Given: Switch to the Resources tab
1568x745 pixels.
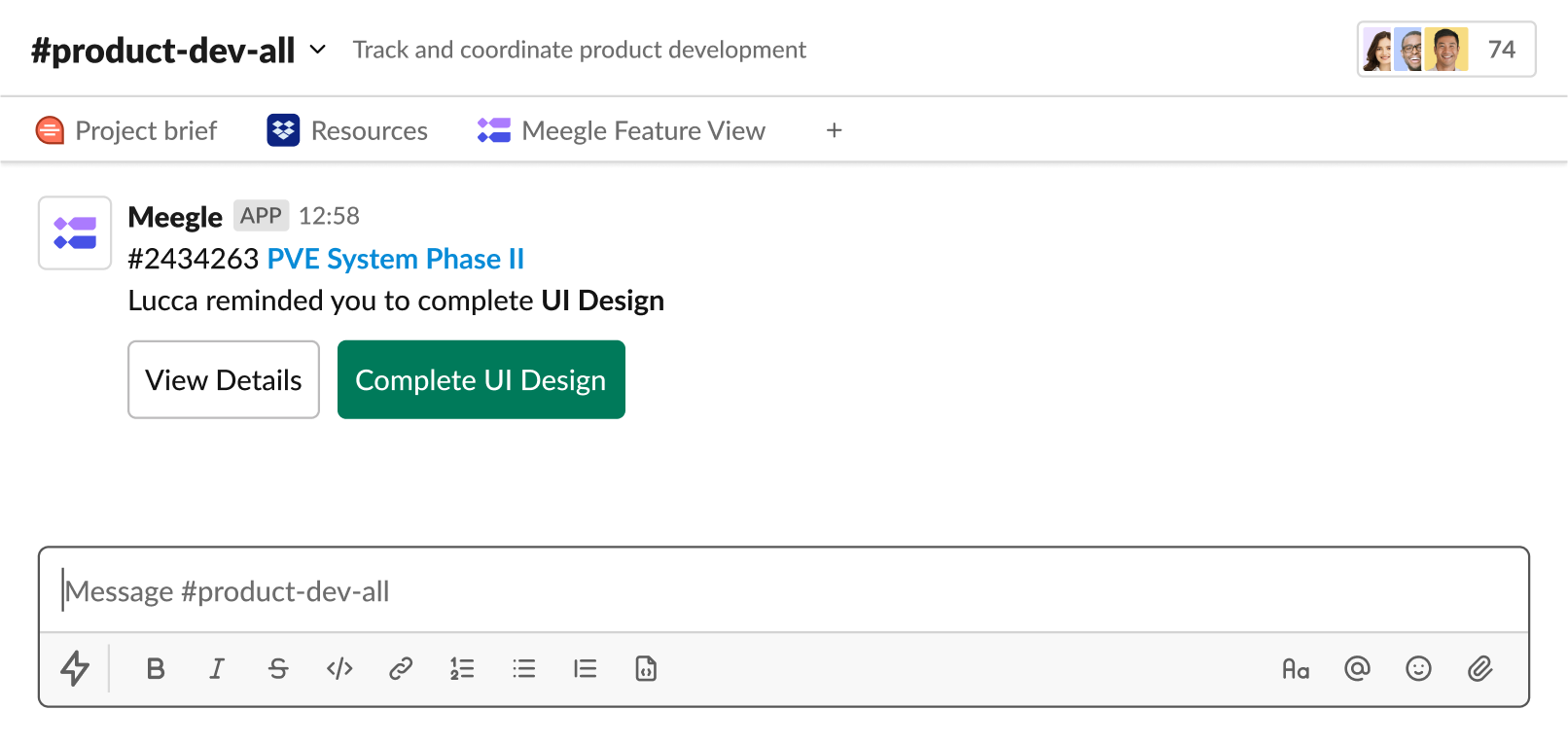Looking at the screenshot, I should pos(347,130).
